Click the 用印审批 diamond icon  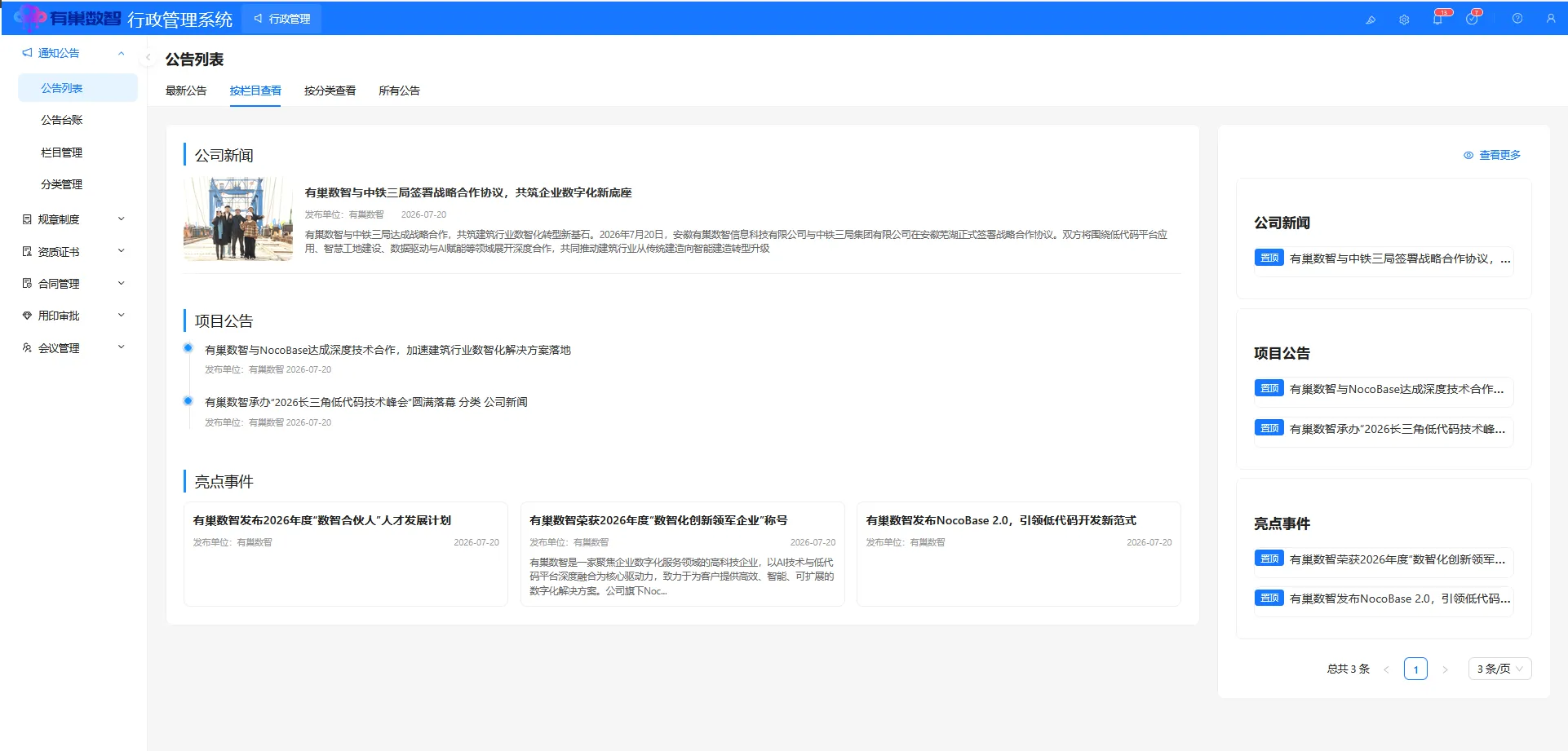[x=27, y=316]
